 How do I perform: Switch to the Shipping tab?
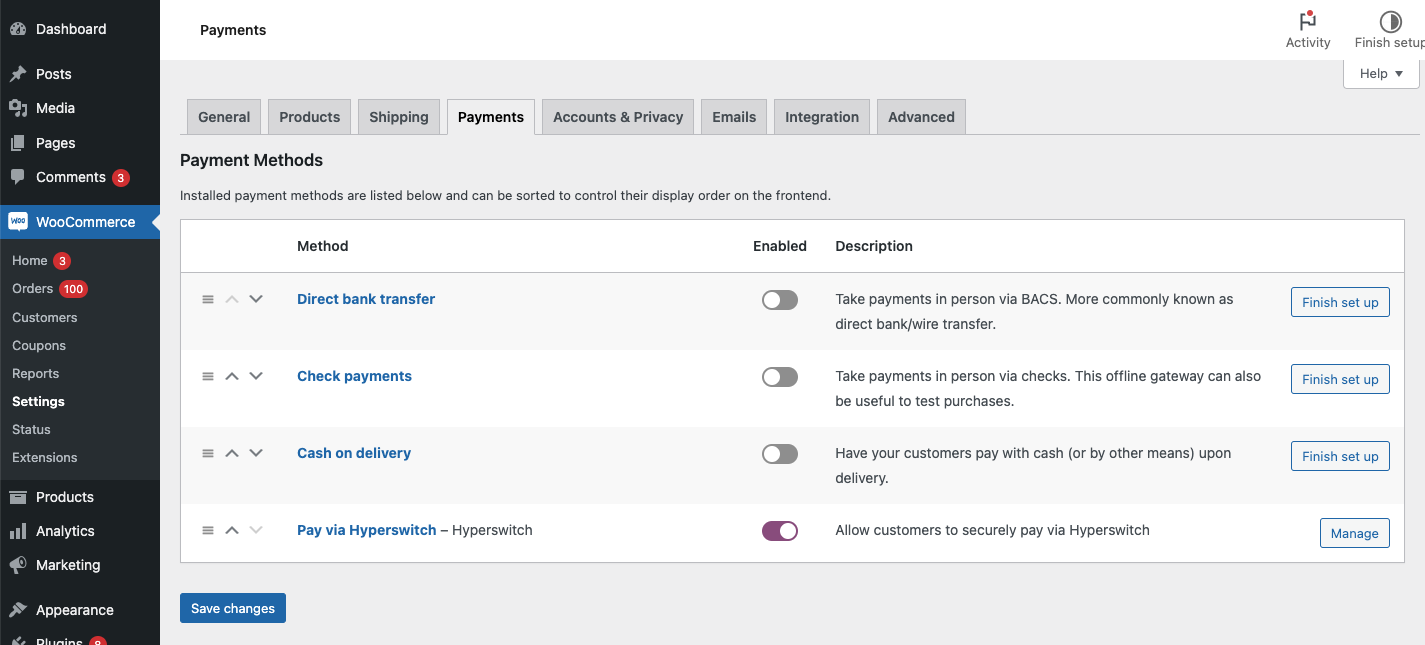pyautogui.click(x=398, y=117)
